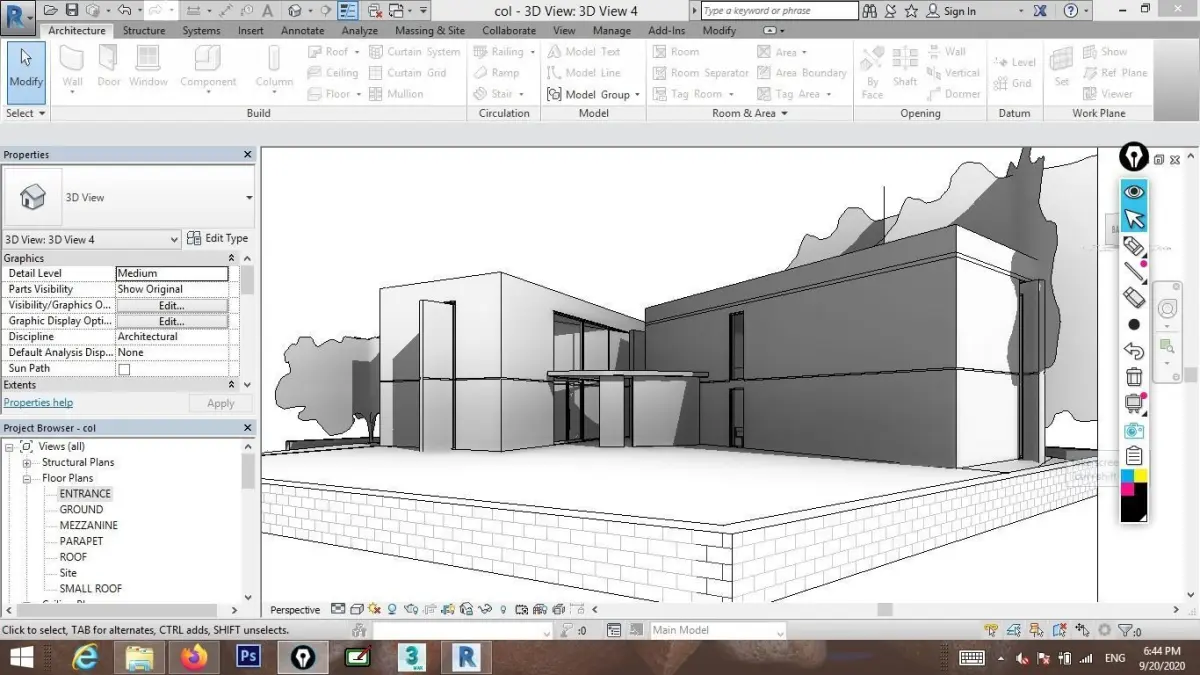1200x675 pixels.
Task: Click the Curtain Grid tool
Action: coord(407,73)
